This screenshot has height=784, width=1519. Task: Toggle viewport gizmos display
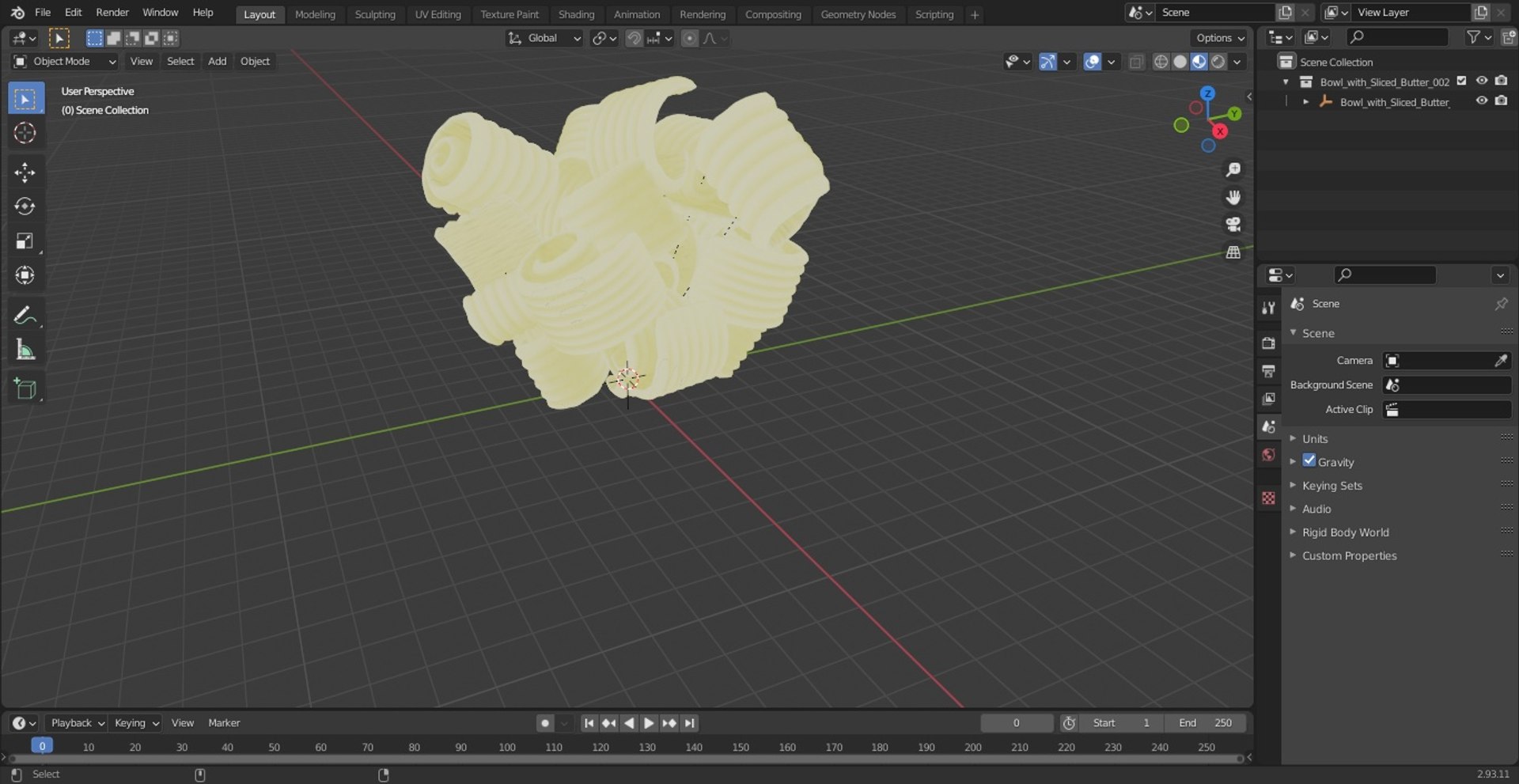pos(1047,62)
